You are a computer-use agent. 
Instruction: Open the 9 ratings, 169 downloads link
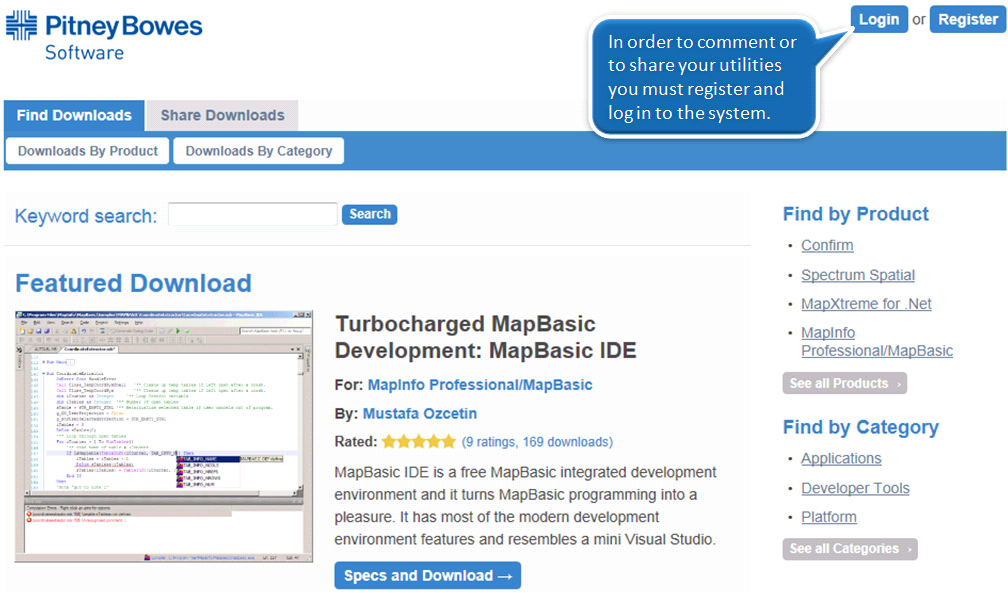pos(537,442)
